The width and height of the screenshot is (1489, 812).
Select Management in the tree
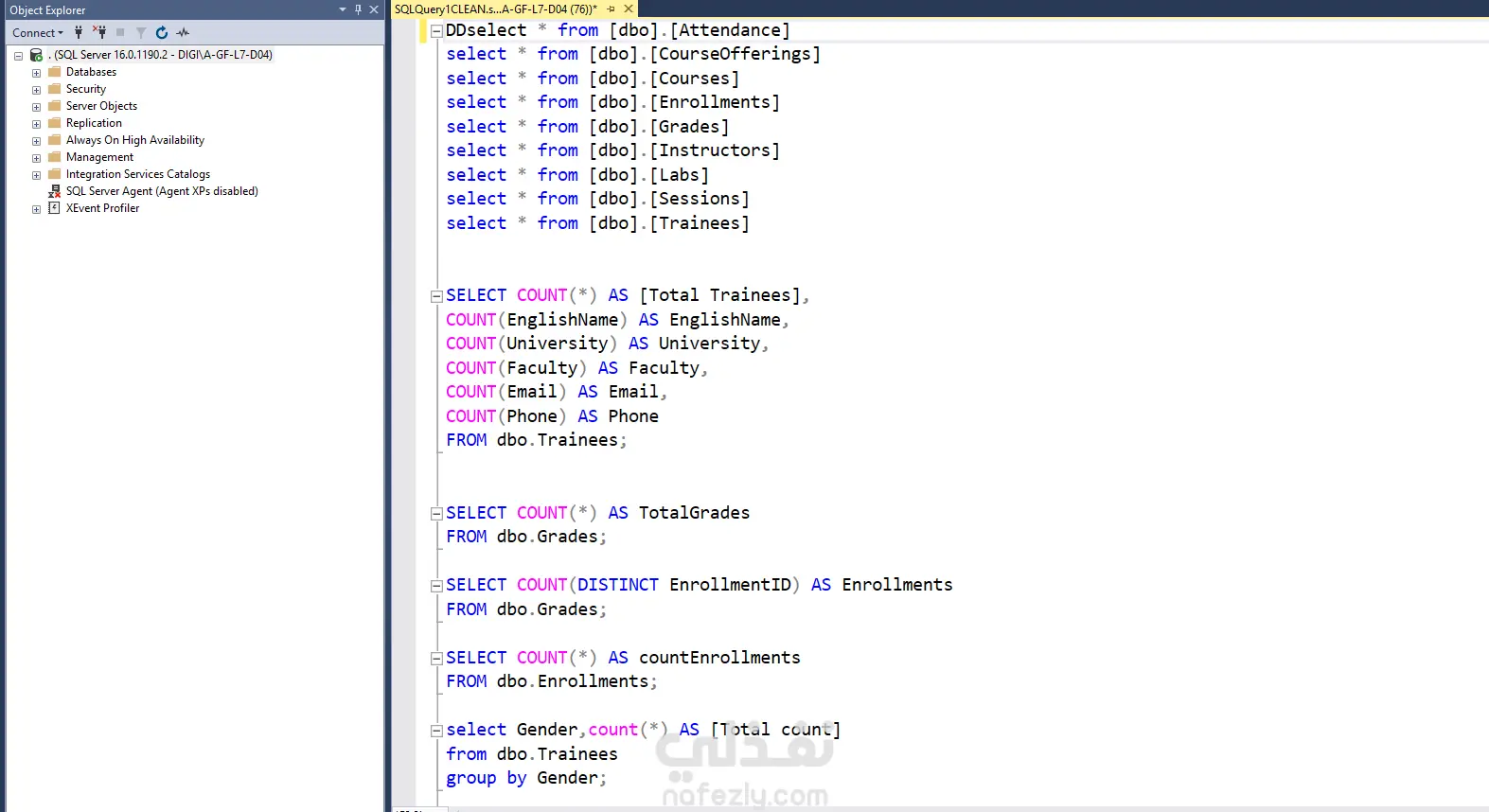99,157
